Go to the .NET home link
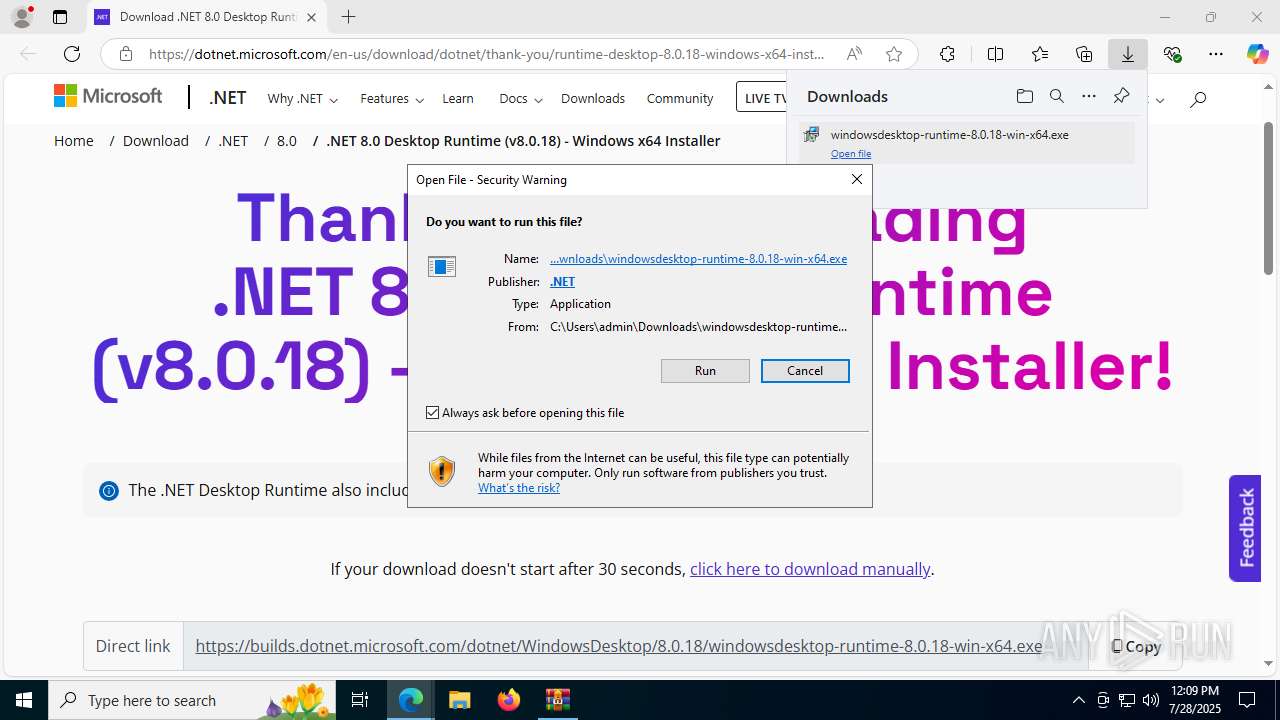Image resolution: width=1280 pixels, height=720 pixels. coord(228,97)
